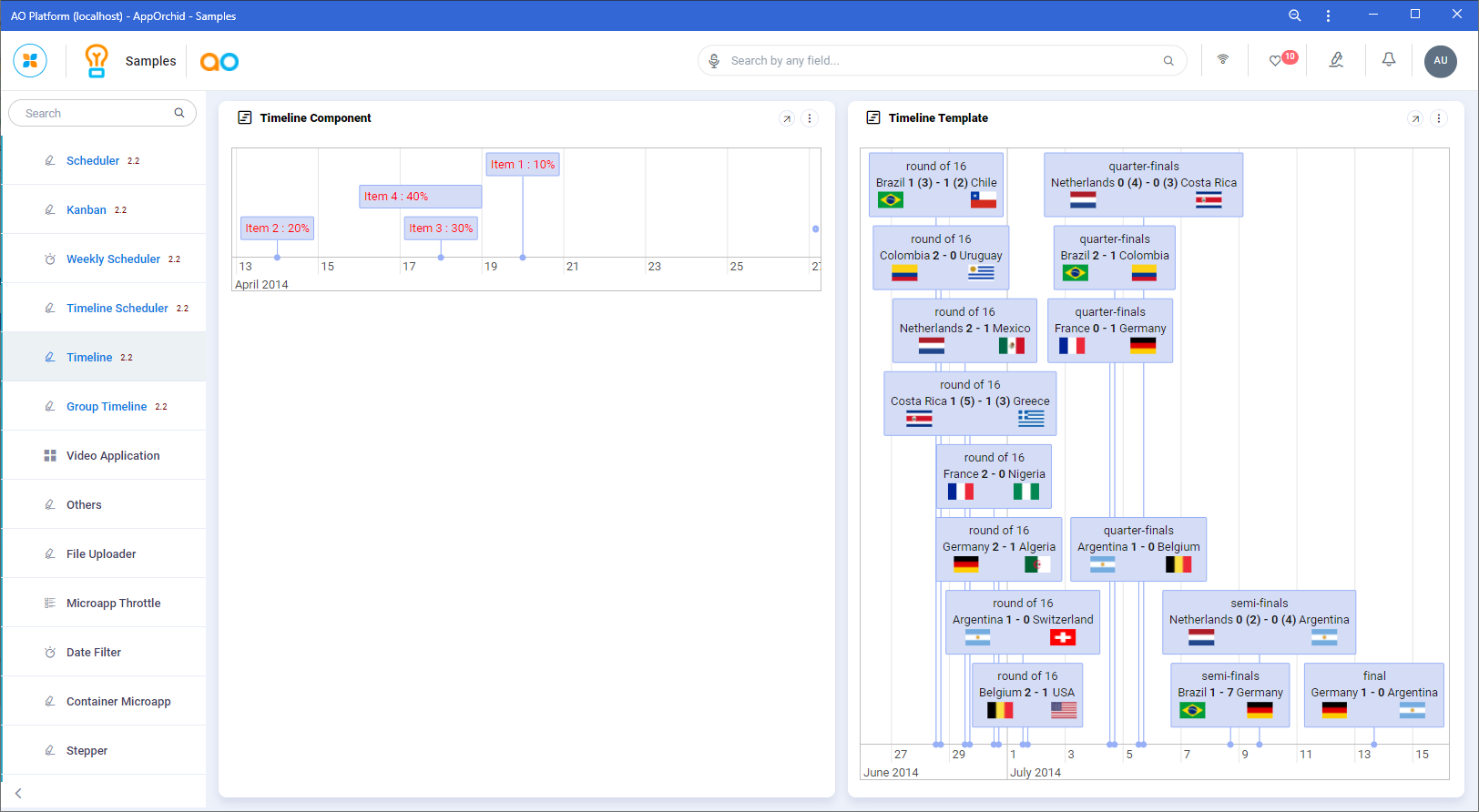
Task: Click the app launcher icon in header
Action: click(30, 61)
